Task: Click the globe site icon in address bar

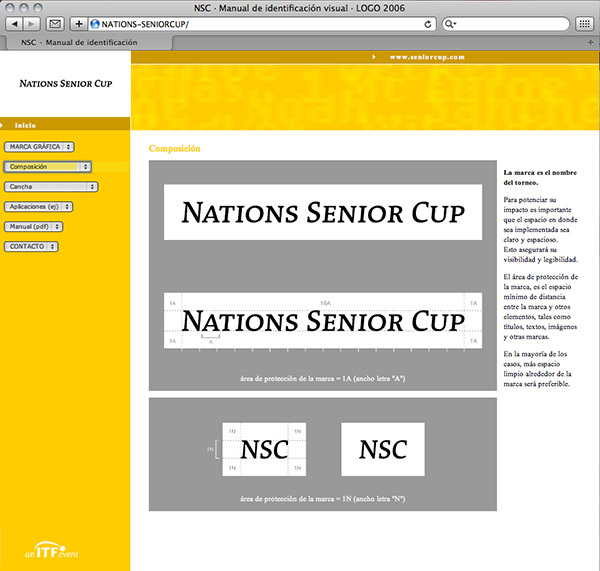Action: tap(95, 24)
